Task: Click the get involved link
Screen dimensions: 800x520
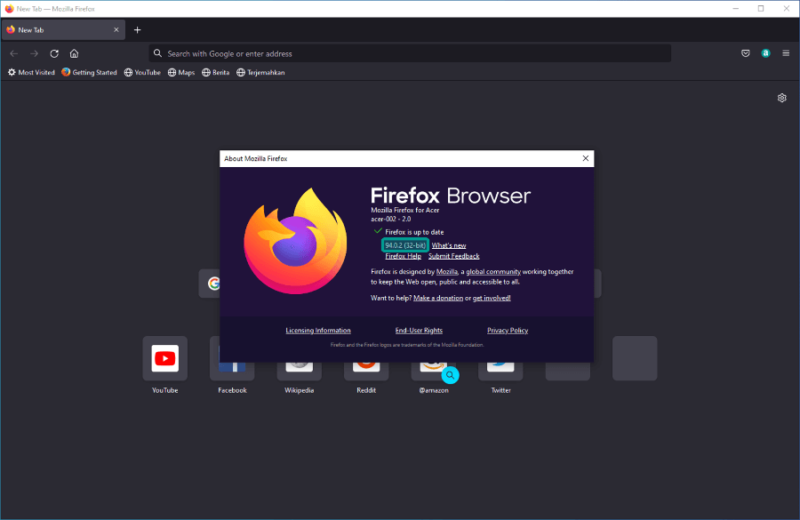Action: [x=491, y=298]
